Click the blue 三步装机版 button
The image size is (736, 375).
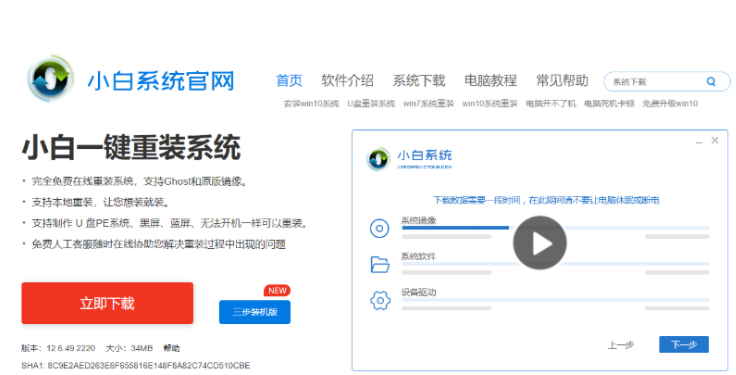coord(255,312)
